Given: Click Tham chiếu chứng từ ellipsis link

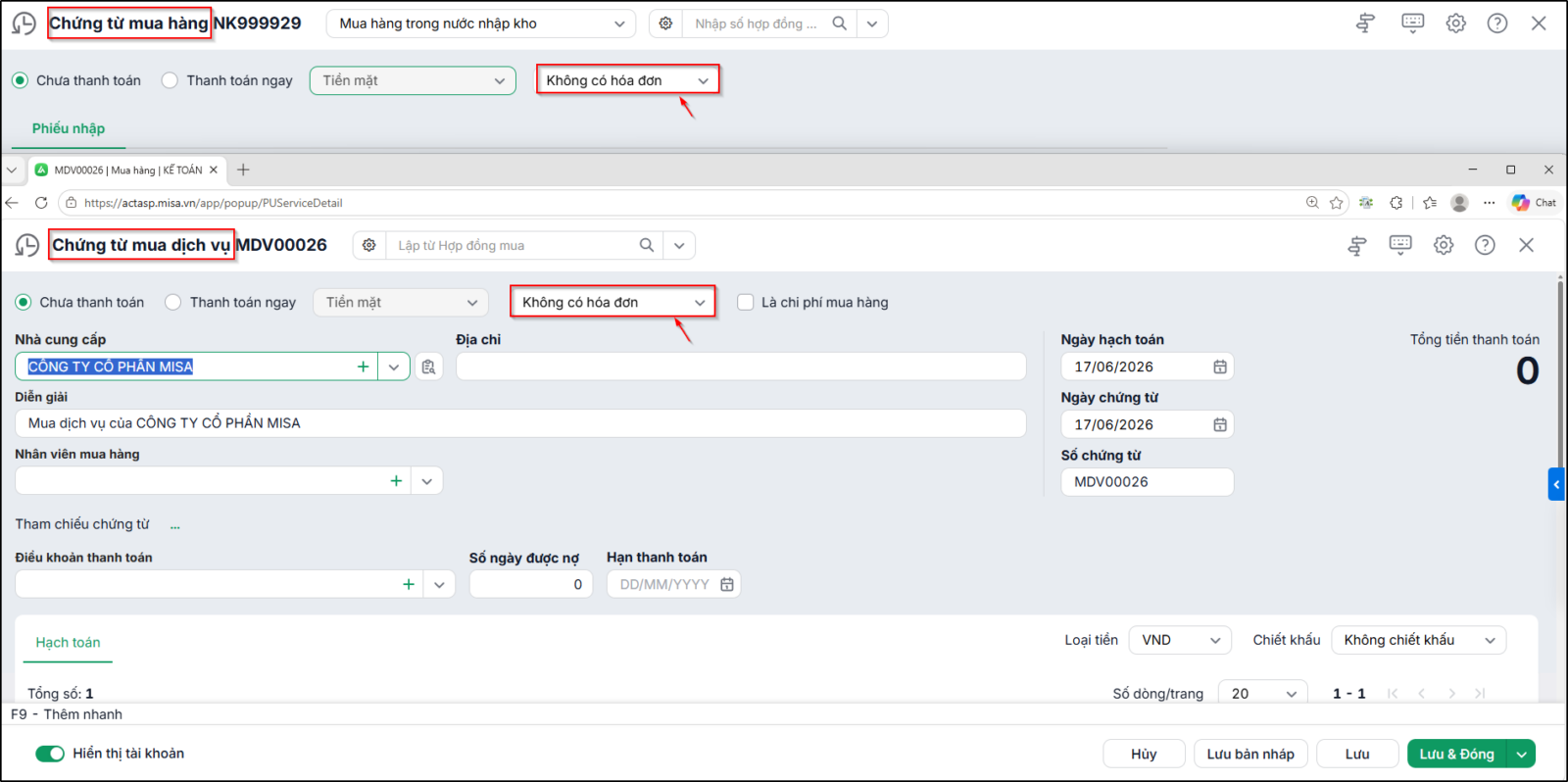Looking at the screenshot, I should (x=175, y=526).
